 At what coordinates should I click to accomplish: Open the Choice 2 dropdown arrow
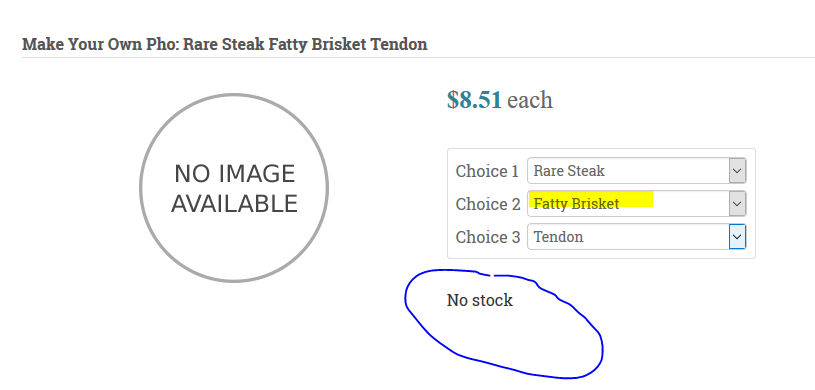tap(737, 204)
